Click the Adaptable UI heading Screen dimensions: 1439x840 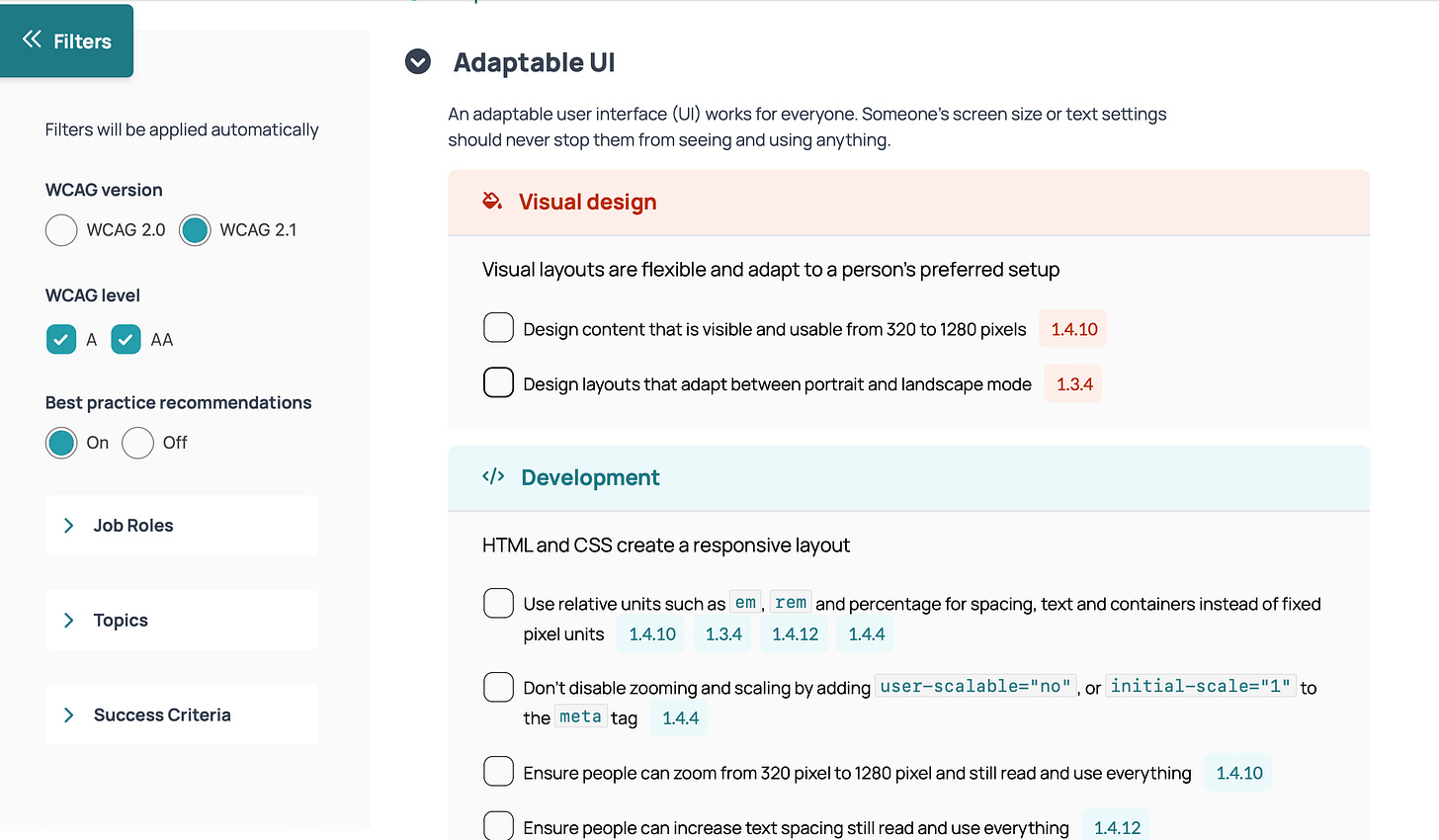pos(534,62)
